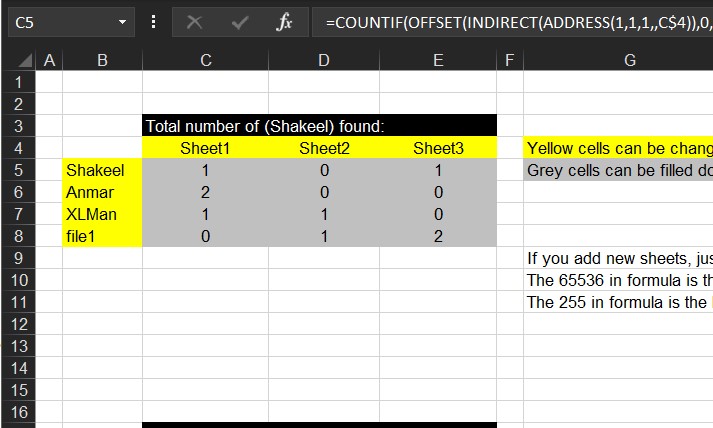Click the Insert Function fx icon
The image size is (713, 428).
[285, 21]
